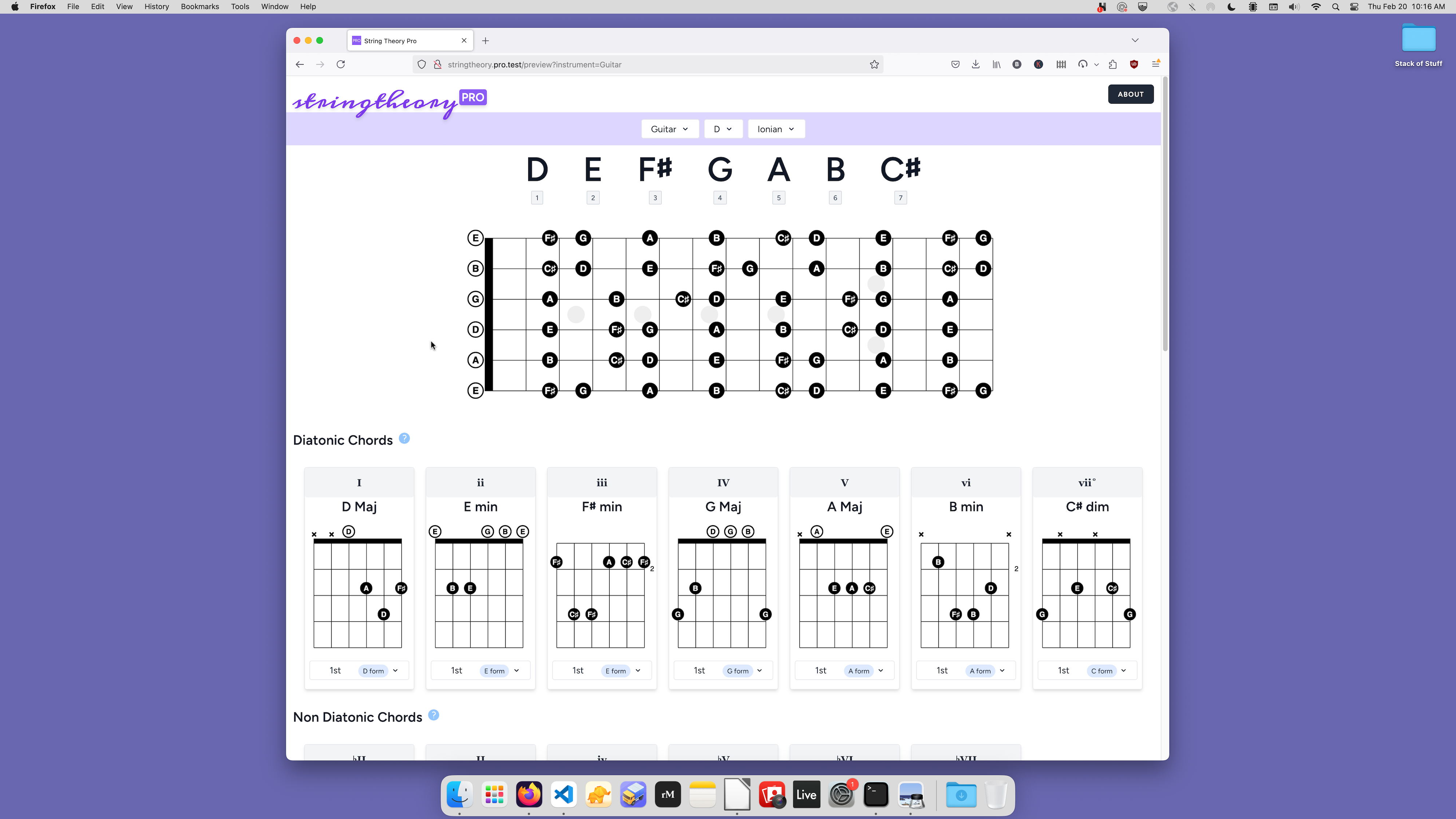1456x819 pixels.
Task: Bookmark this page with the star icon
Action: (x=874, y=64)
